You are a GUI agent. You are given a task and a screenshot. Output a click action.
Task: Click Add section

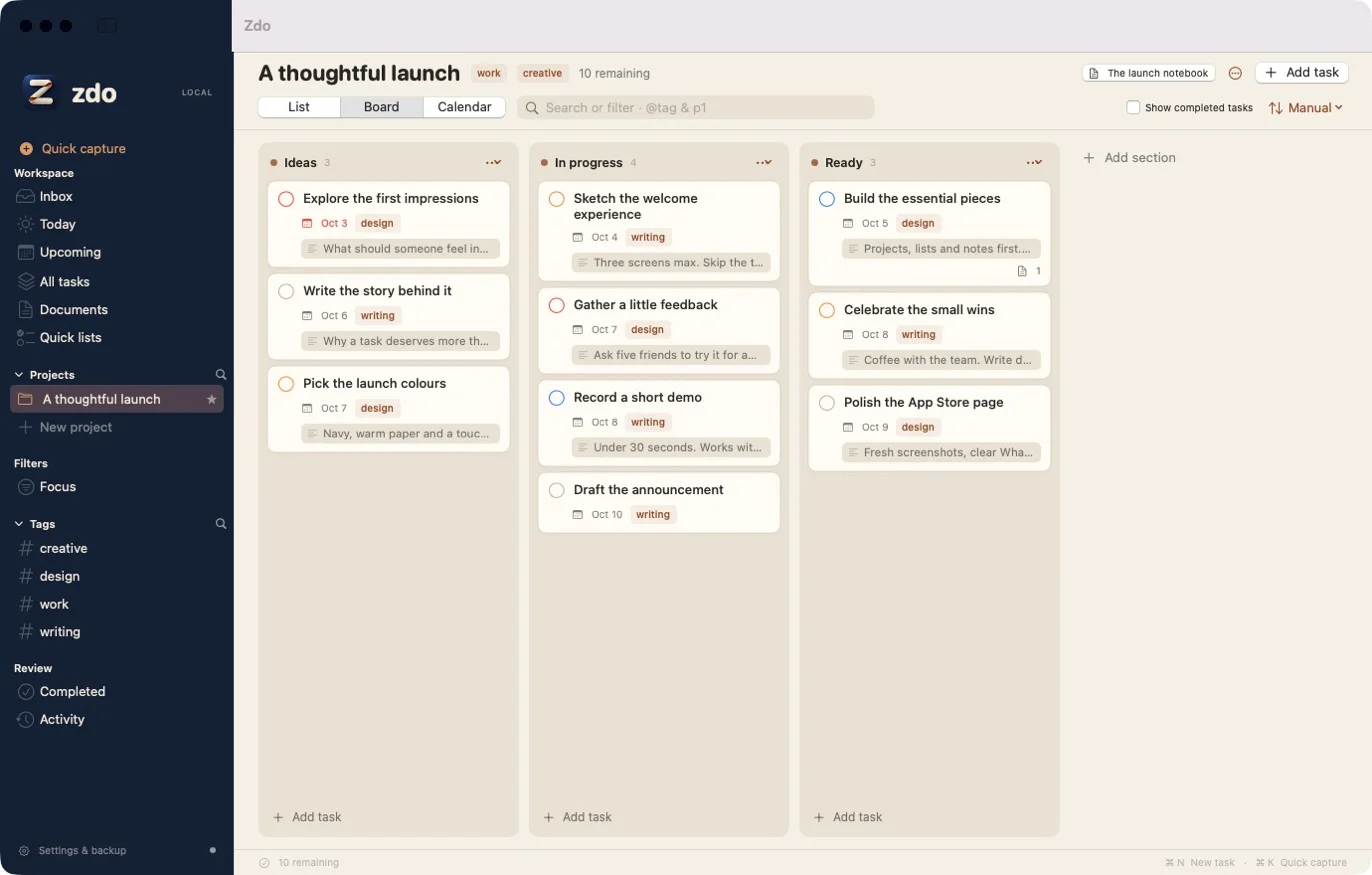coord(1130,158)
